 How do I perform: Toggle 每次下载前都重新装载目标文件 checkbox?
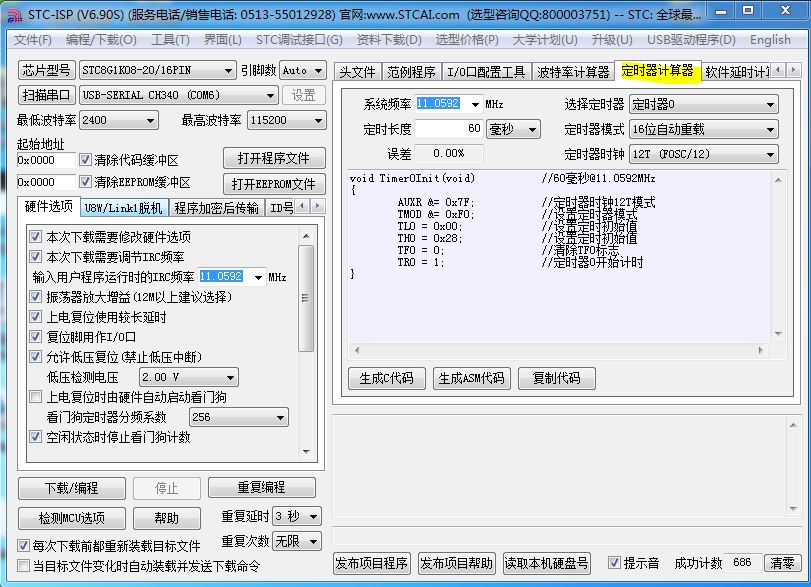[23, 545]
